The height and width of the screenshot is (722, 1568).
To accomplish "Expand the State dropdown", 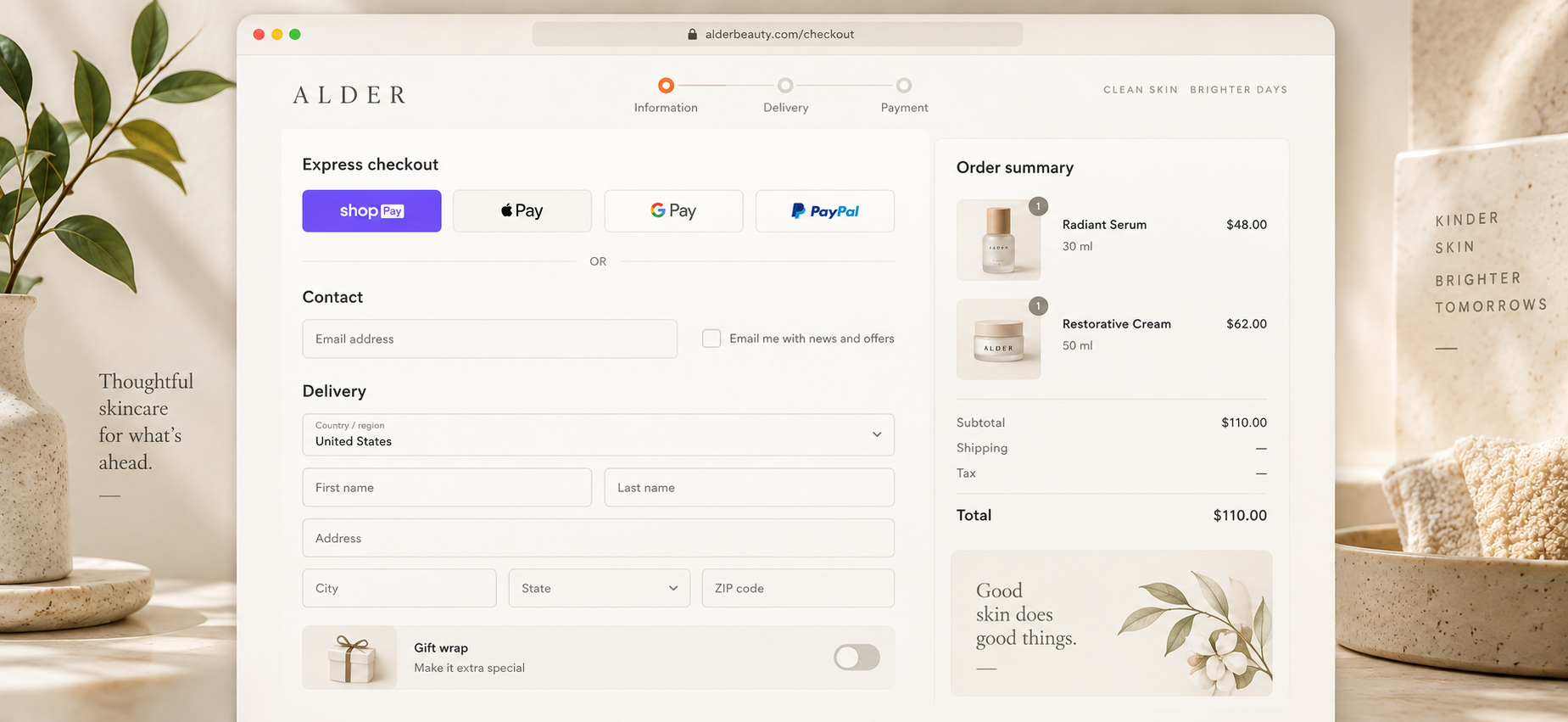I will [600, 588].
